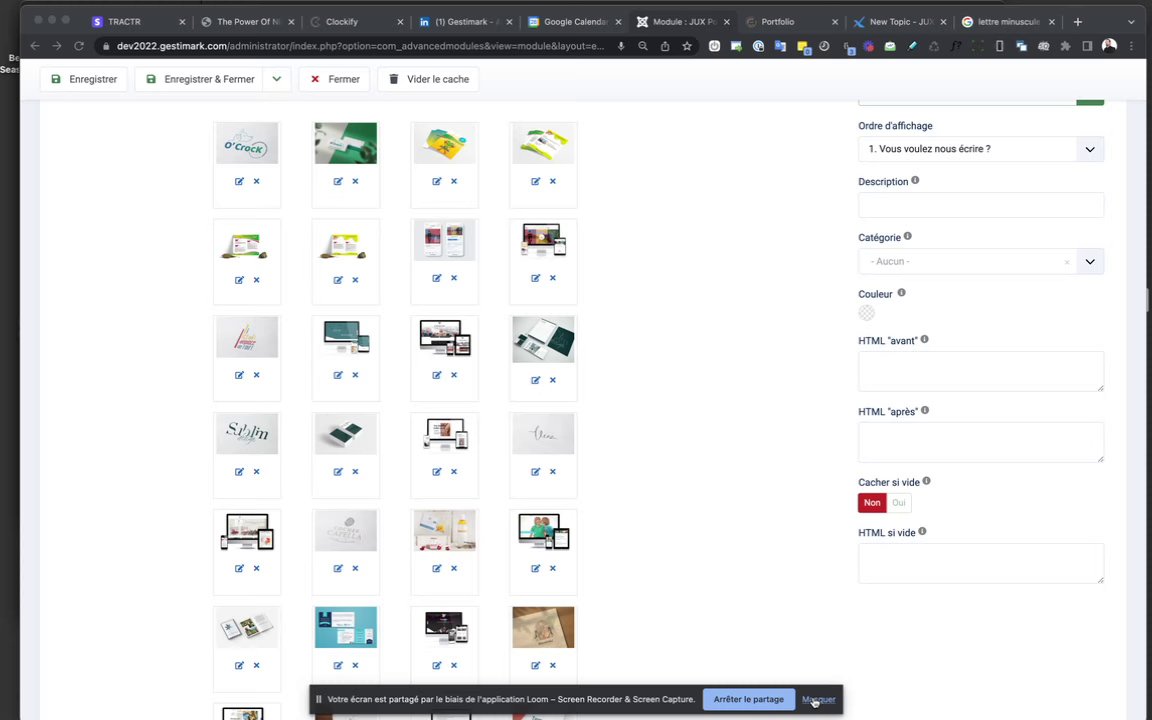Show info icon for HTML "après"

coord(925,410)
